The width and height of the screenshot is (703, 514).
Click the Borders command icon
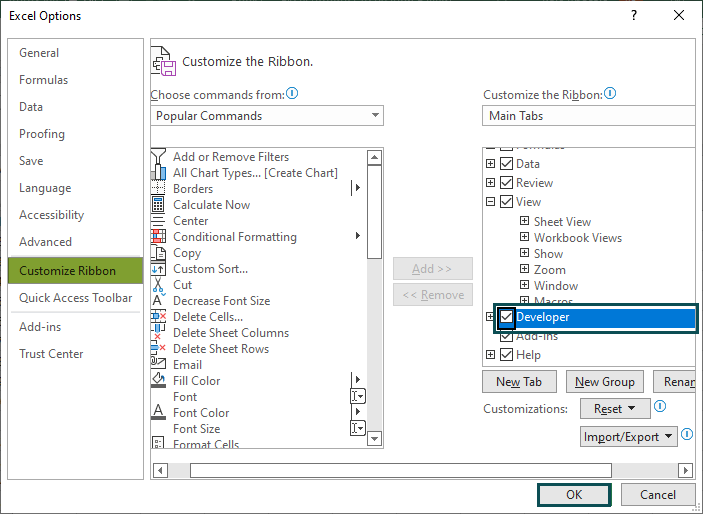point(158,189)
